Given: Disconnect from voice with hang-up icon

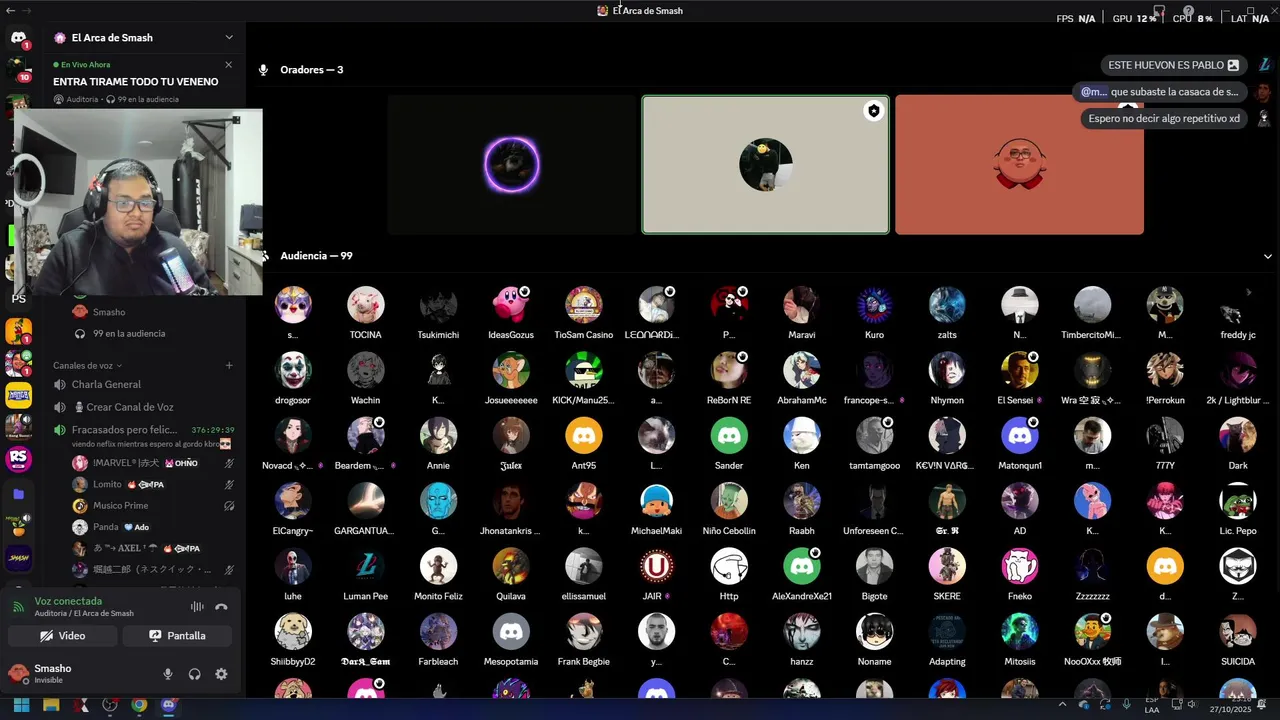Looking at the screenshot, I should [x=221, y=607].
